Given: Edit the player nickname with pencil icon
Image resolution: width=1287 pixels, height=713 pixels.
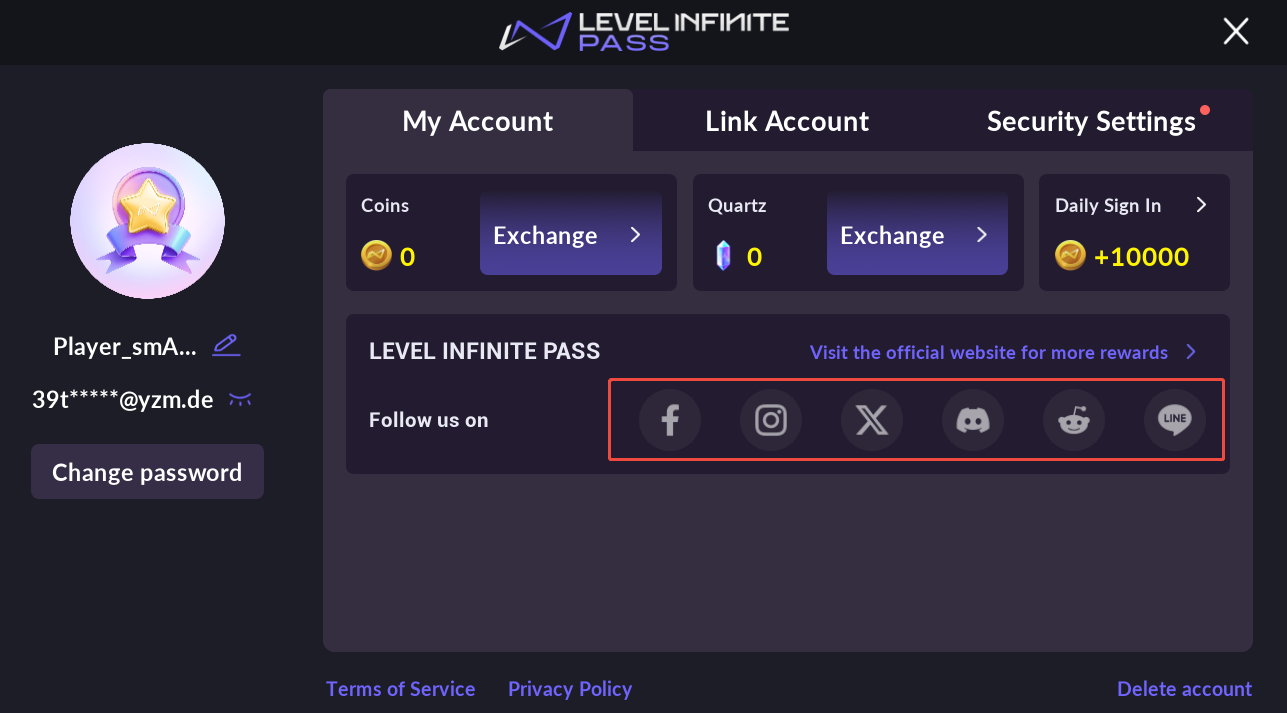Looking at the screenshot, I should coord(226,346).
